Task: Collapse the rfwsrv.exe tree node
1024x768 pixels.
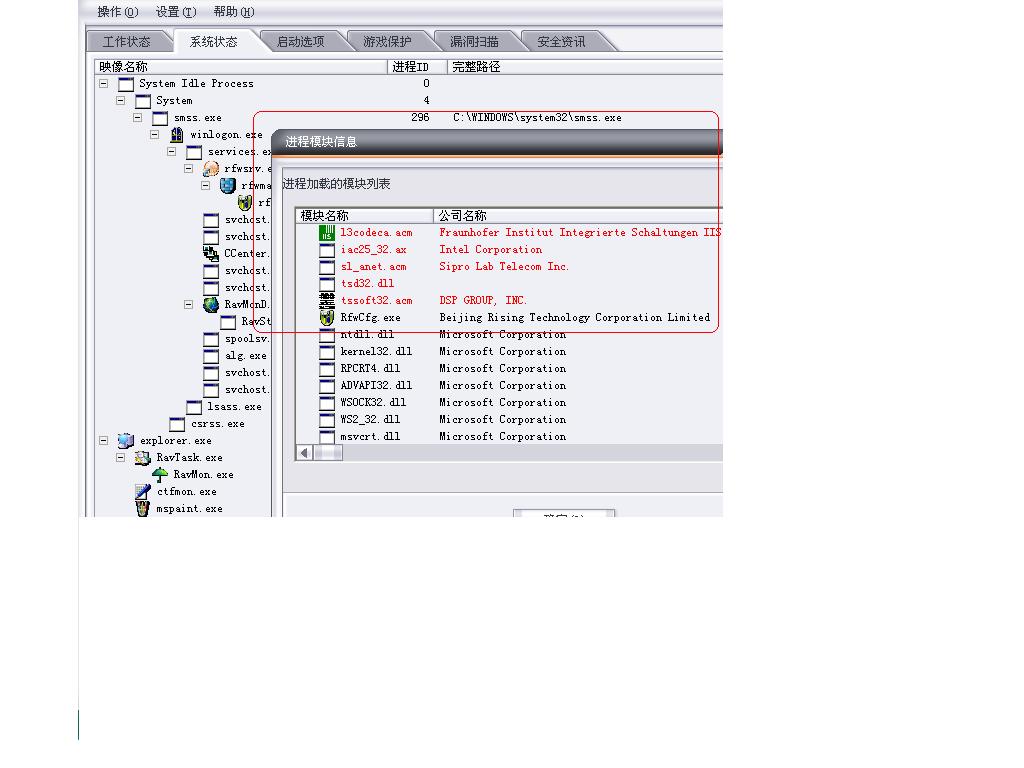Action: click(188, 168)
